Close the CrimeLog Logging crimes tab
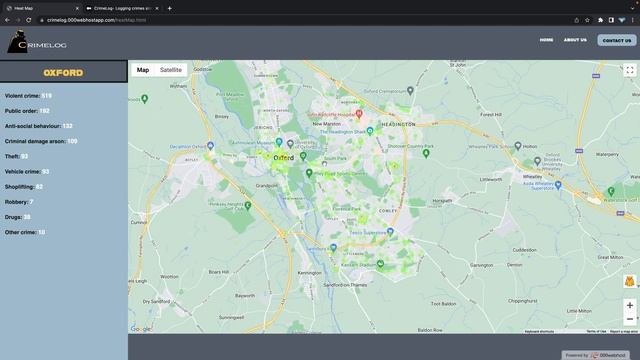Viewport: 640px width, 360px height. tap(157, 8)
